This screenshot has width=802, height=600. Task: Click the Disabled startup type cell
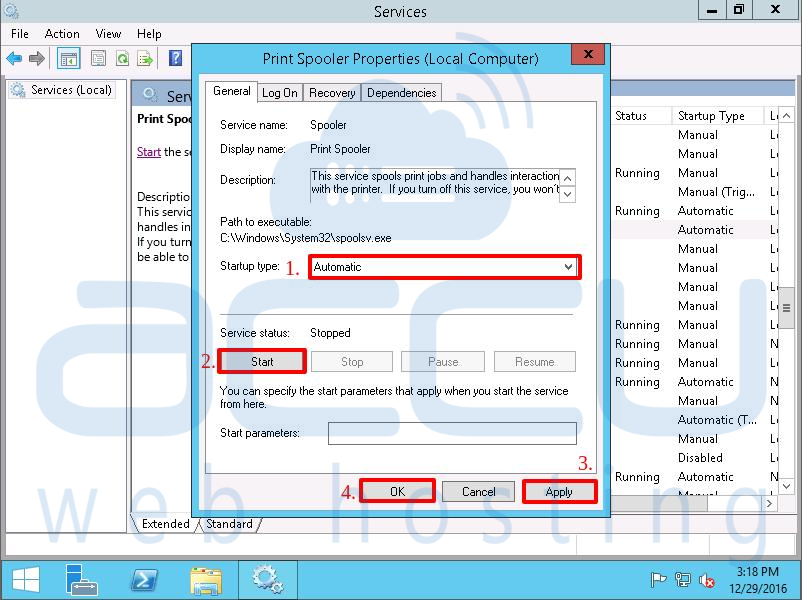700,458
